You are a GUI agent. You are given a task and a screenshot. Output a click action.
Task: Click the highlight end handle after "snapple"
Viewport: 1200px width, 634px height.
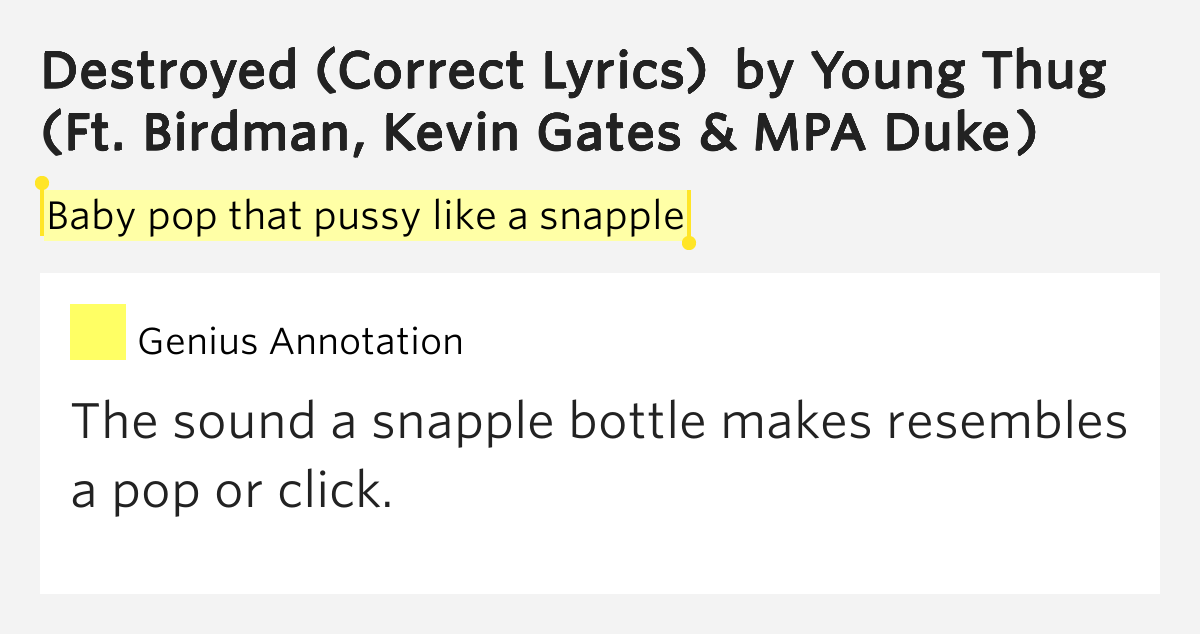pos(689,242)
